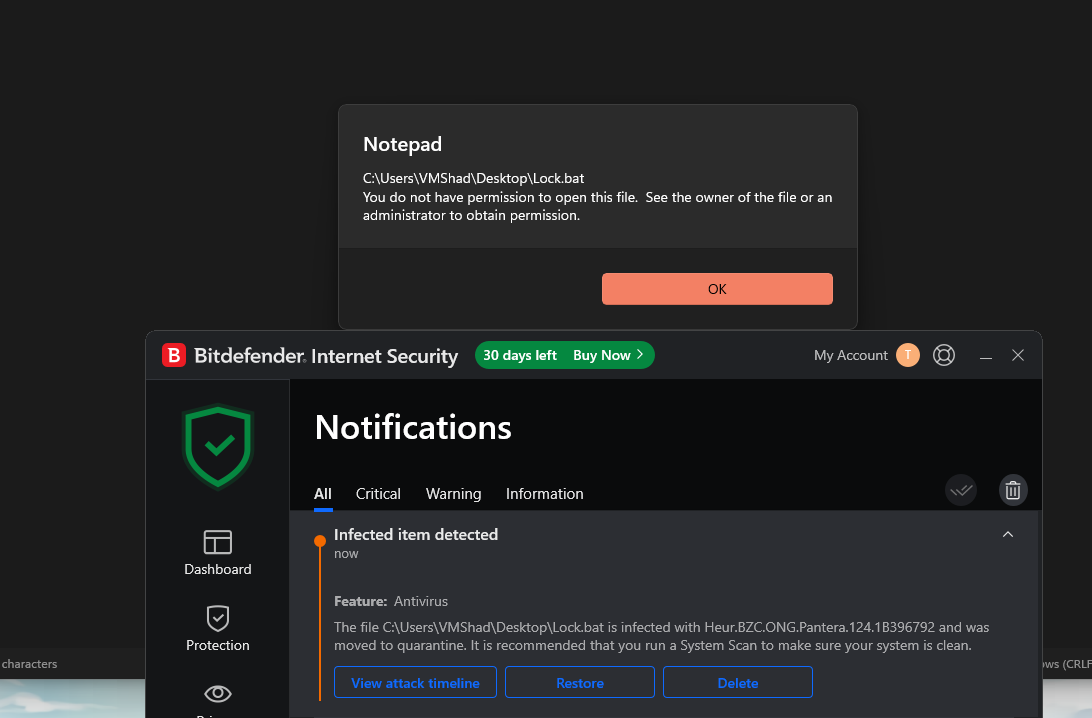Click the orange account avatar icon

tap(907, 355)
